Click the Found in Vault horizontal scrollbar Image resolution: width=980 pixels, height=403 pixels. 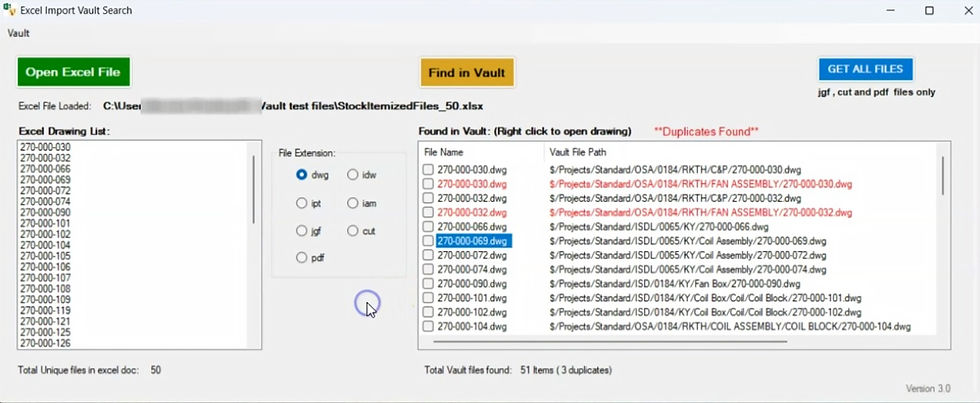point(610,342)
